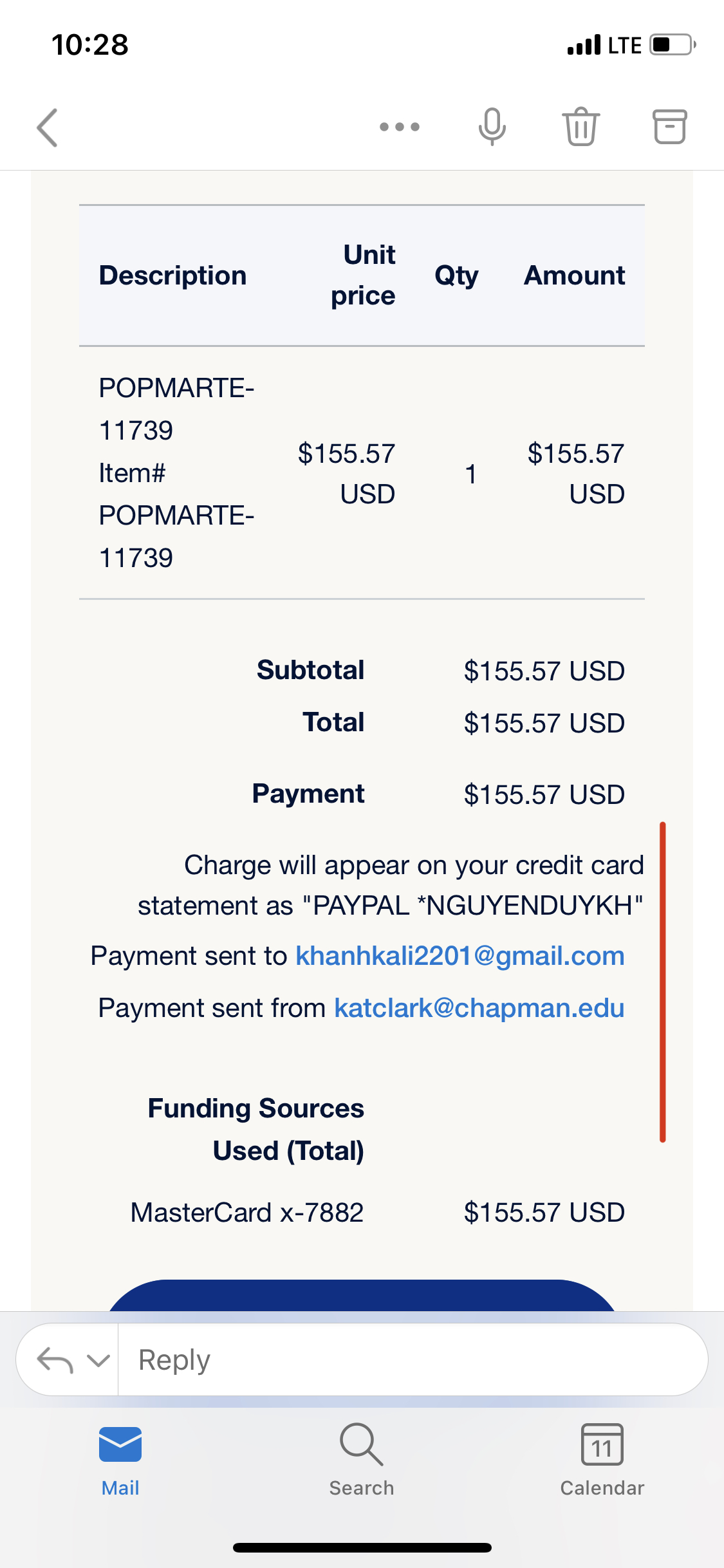This screenshot has height=1568, width=724.
Task: Open the three-dot more options menu
Action: tap(399, 127)
